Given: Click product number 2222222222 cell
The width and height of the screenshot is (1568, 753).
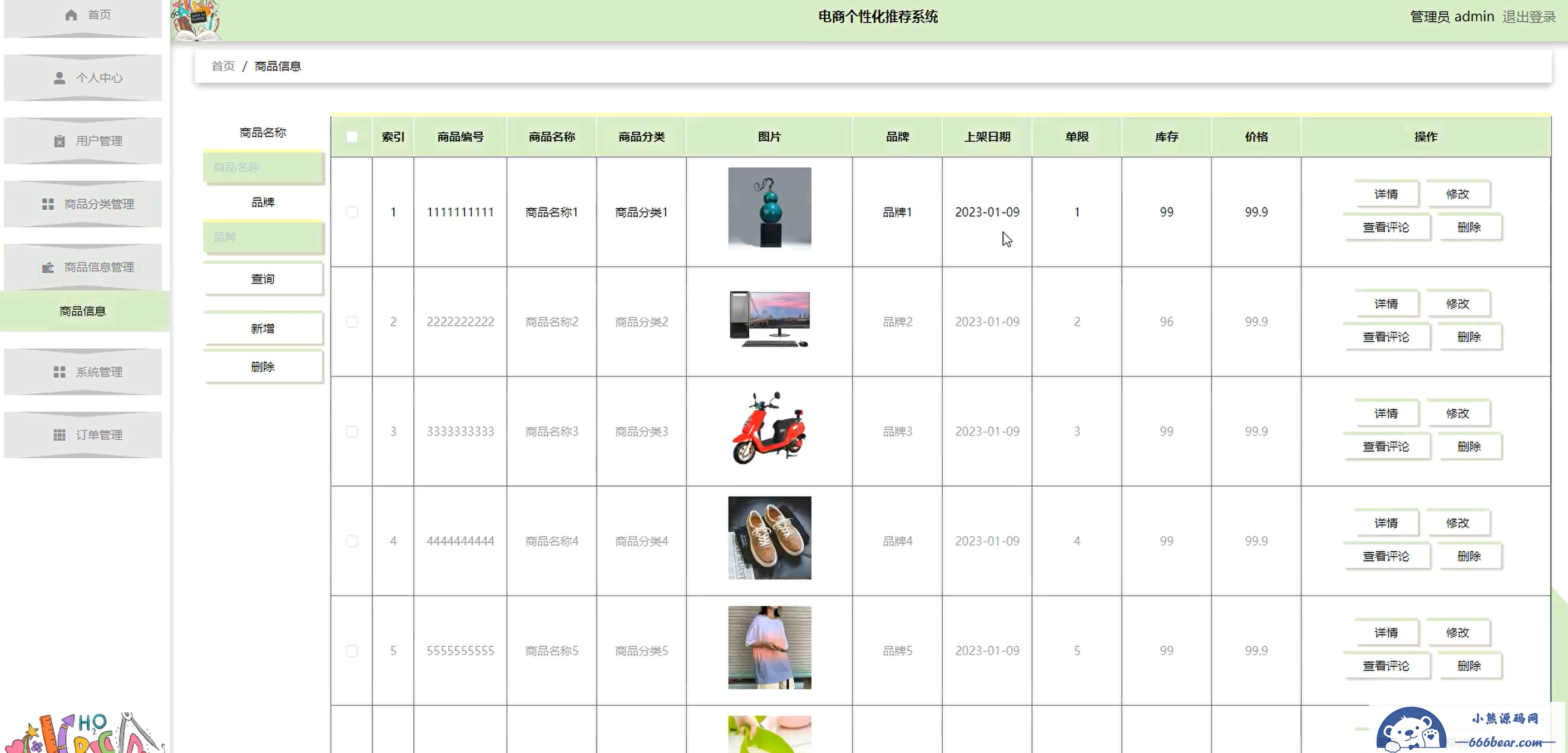Looking at the screenshot, I should (x=460, y=322).
